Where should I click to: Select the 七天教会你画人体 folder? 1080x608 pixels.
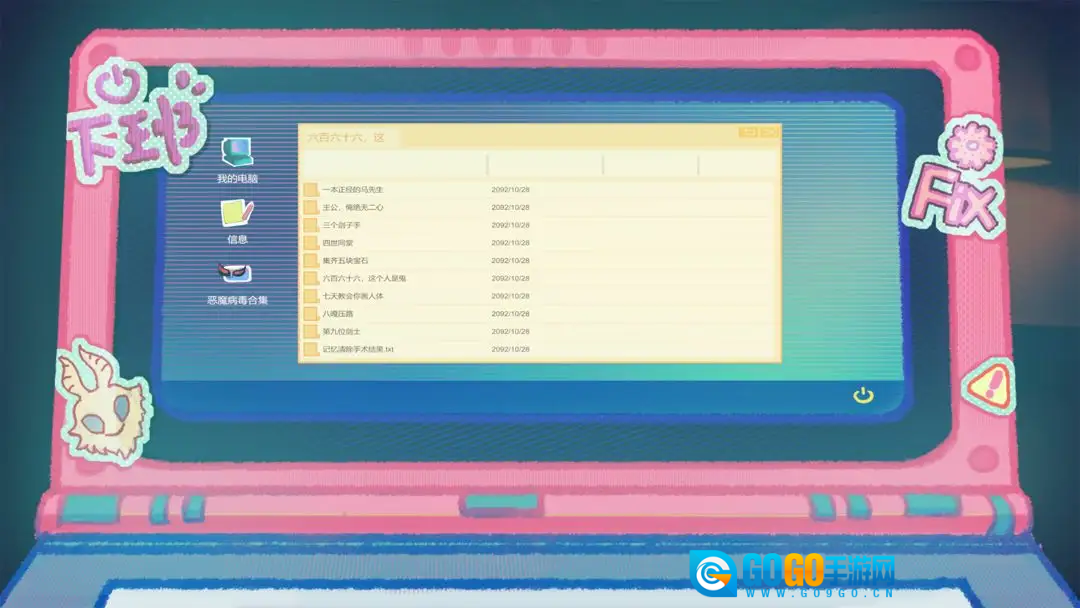352,296
